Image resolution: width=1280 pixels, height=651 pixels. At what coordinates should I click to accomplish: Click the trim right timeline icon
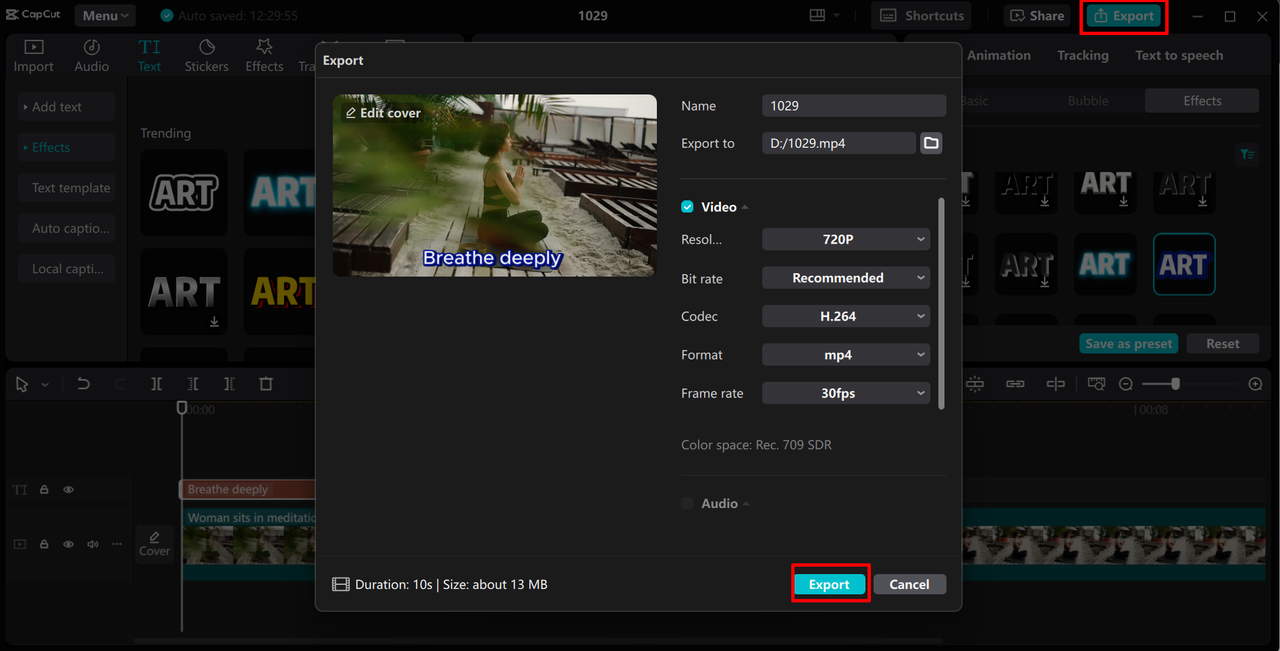[229, 384]
